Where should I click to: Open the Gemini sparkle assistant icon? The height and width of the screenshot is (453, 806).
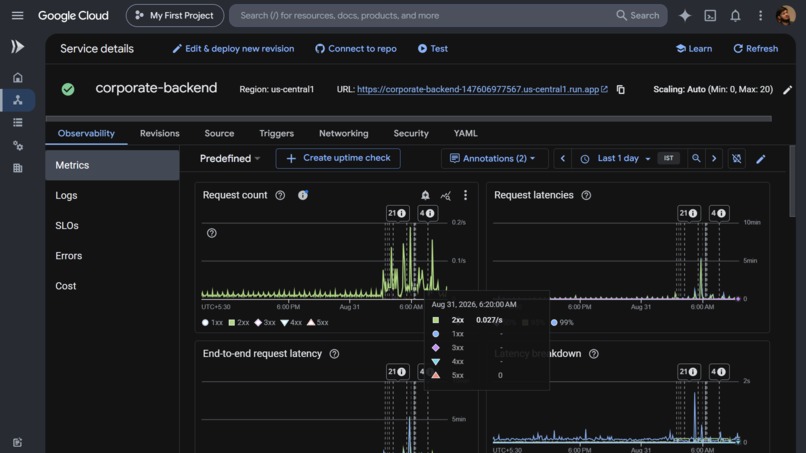[x=685, y=15]
